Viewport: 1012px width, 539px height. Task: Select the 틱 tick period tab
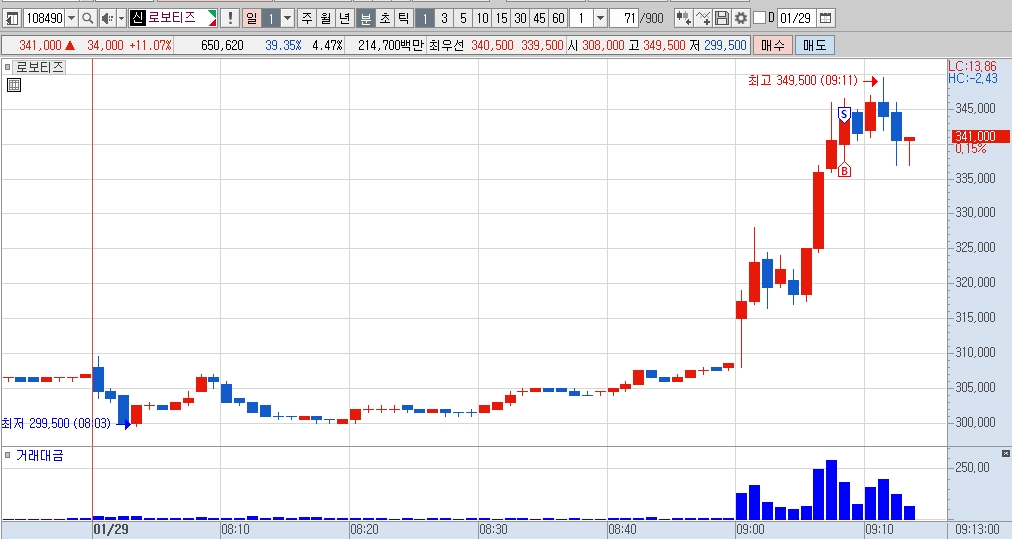click(403, 18)
